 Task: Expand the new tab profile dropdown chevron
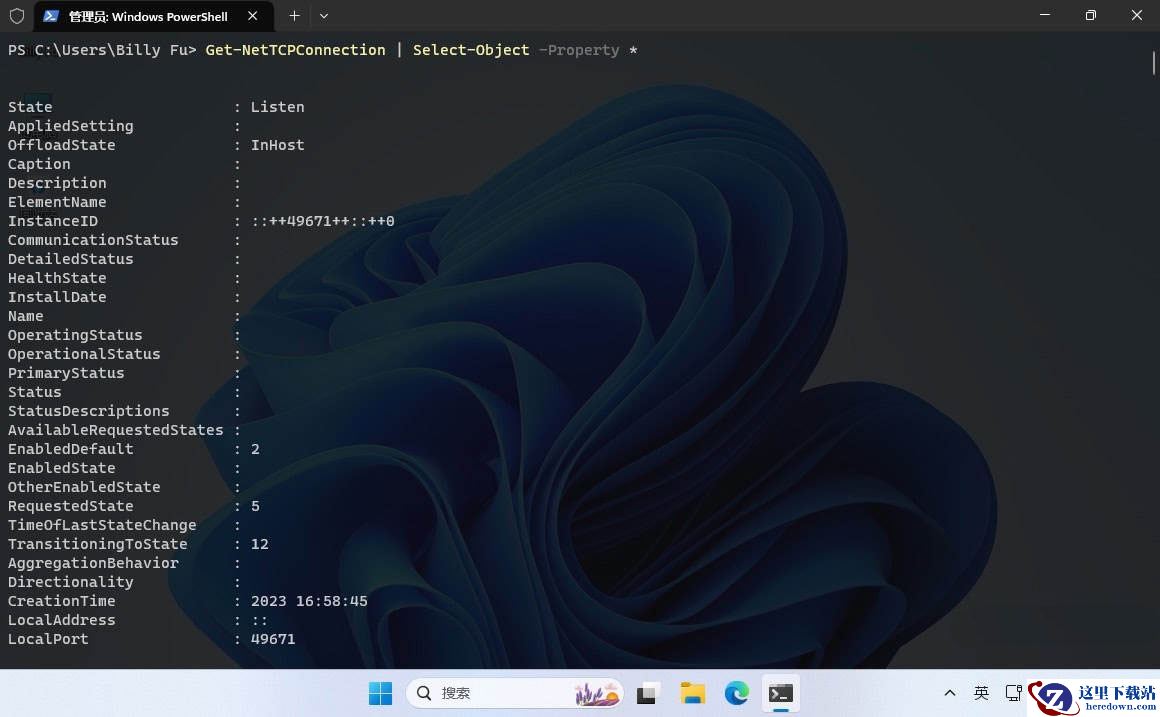[324, 16]
